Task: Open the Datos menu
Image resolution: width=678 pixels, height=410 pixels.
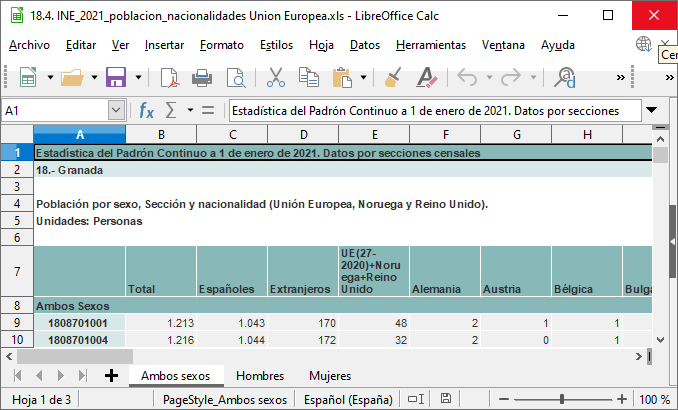Action: click(365, 45)
